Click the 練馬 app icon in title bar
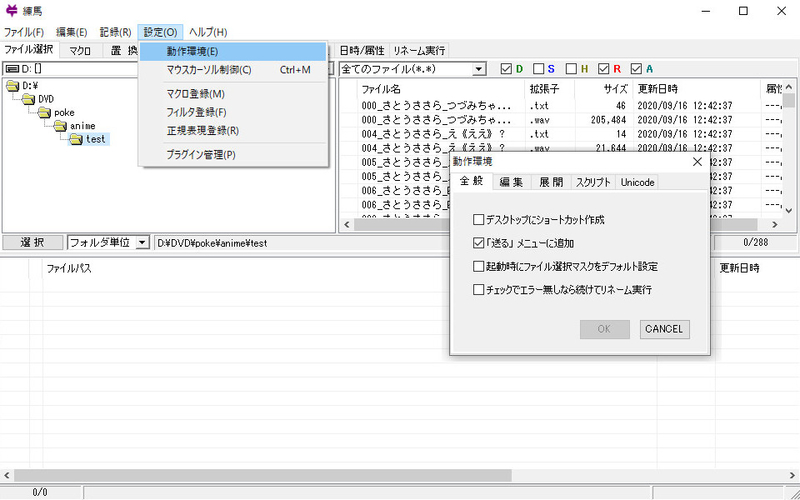Screen dimensions: 800x500 [x=11, y=10]
